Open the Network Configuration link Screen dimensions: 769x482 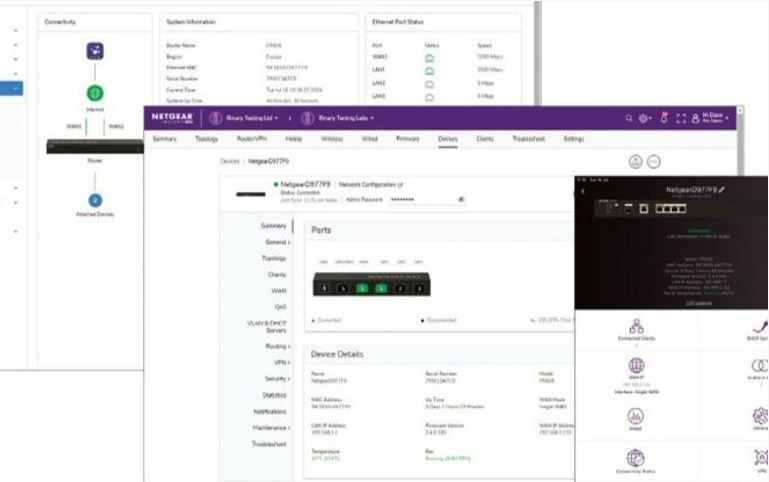(371, 185)
